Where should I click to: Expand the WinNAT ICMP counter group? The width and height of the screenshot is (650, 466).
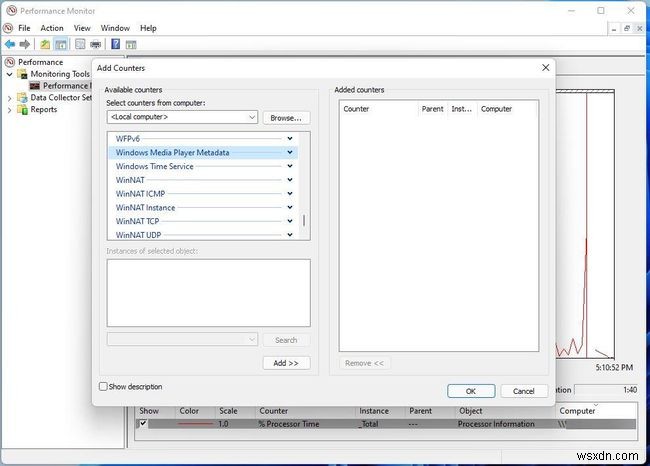click(x=290, y=193)
